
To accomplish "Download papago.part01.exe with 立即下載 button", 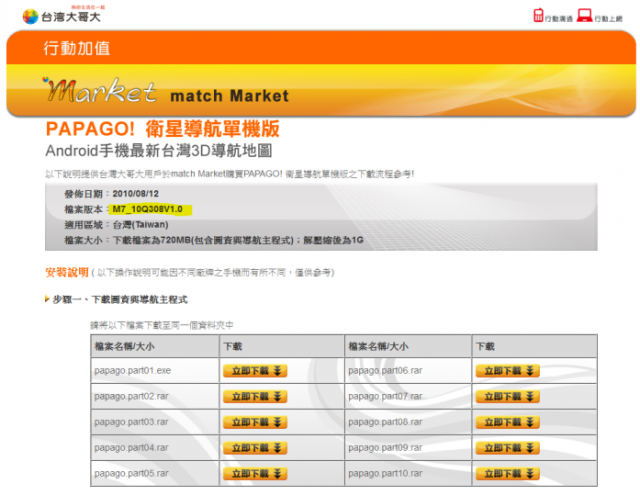I will click(x=255, y=371).
